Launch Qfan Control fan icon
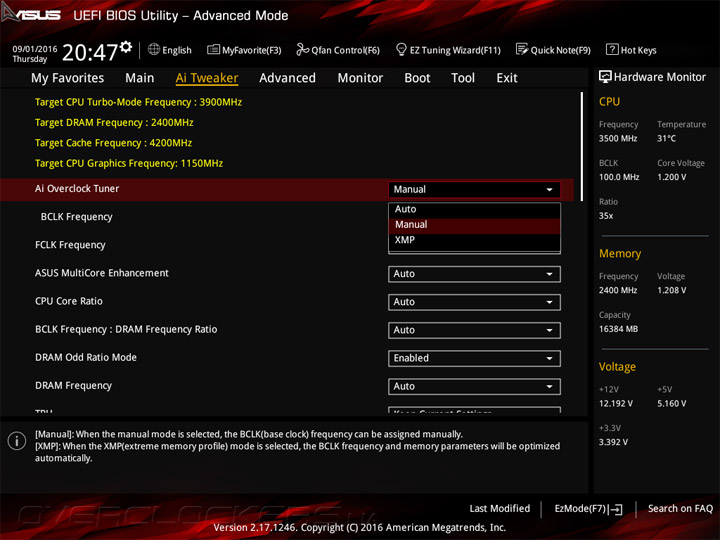 pos(302,49)
